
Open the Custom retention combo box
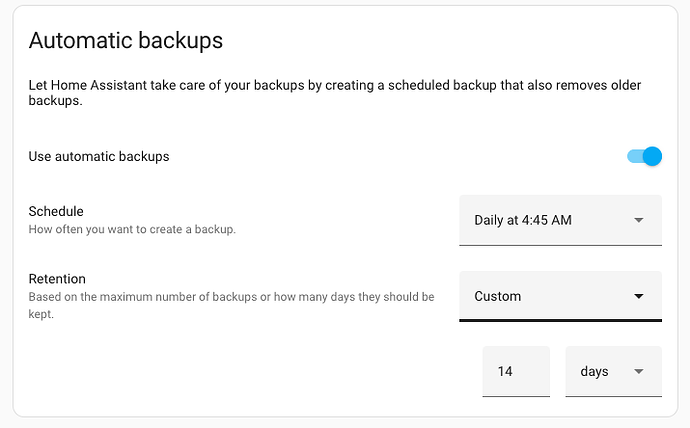click(x=560, y=296)
